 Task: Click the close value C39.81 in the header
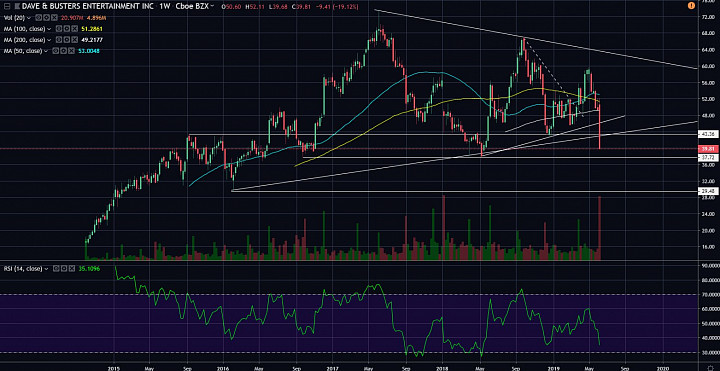[x=301, y=6]
